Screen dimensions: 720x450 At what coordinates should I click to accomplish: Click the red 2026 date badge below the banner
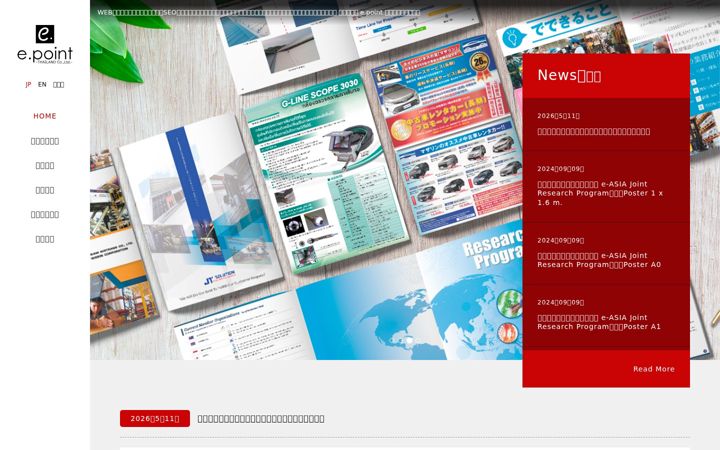155,418
